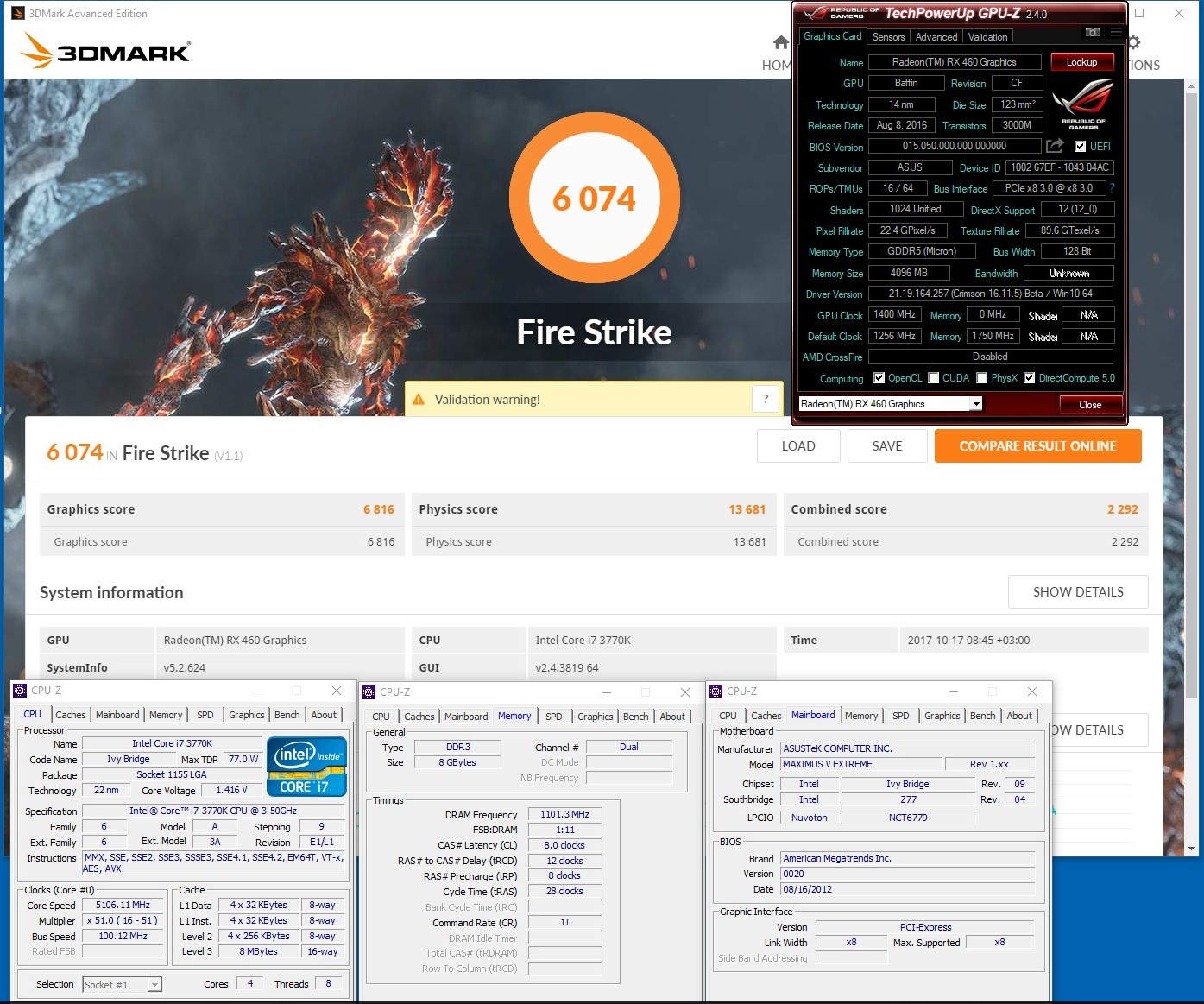The image size is (1204, 1004).
Task: Click the Home house icon in 3DMark
Action: pyautogui.click(x=781, y=42)
